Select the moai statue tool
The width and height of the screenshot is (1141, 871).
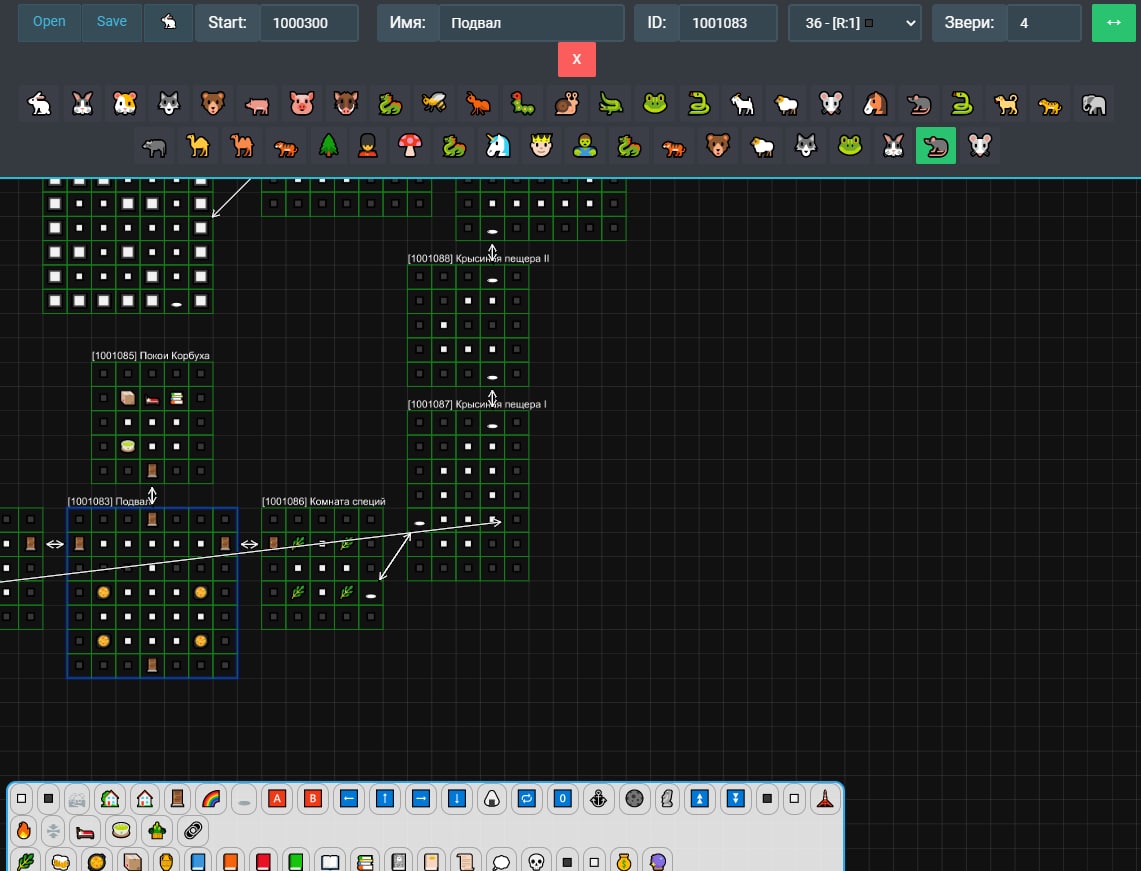(667, 799)
